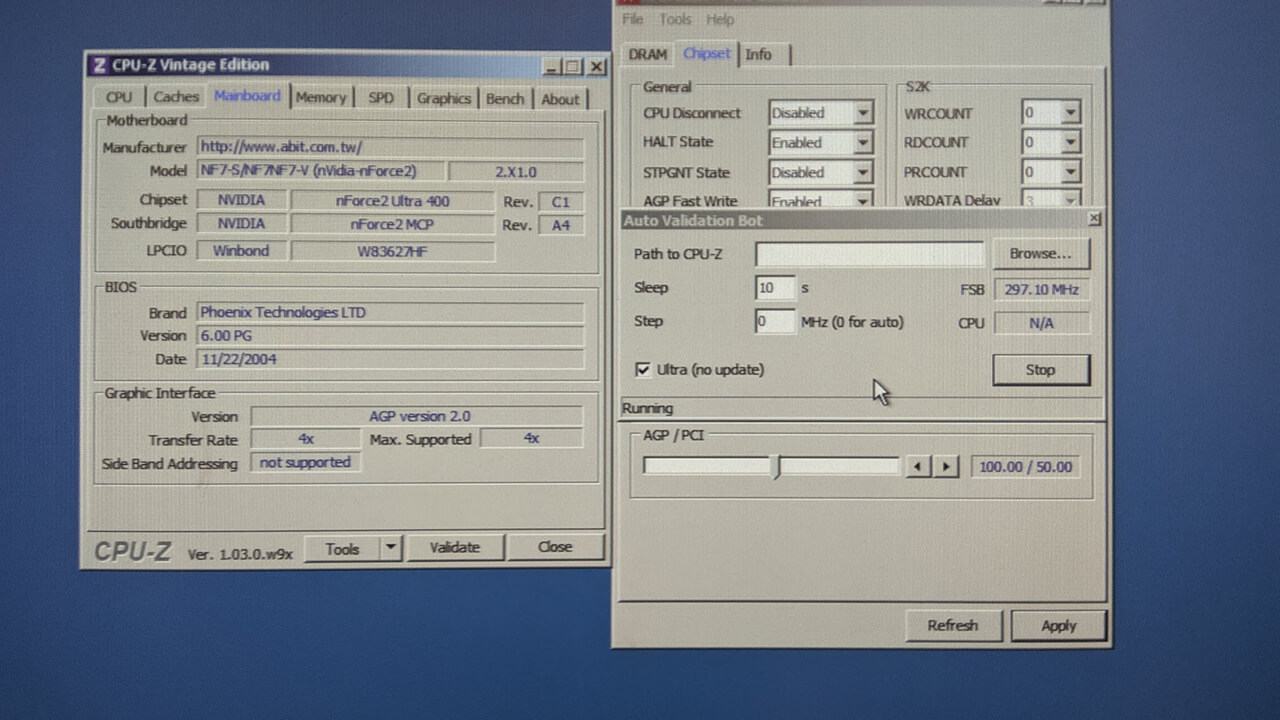Open the Info tab
The height and width of the screenshot is (720, 1280).
pos(759,55)
